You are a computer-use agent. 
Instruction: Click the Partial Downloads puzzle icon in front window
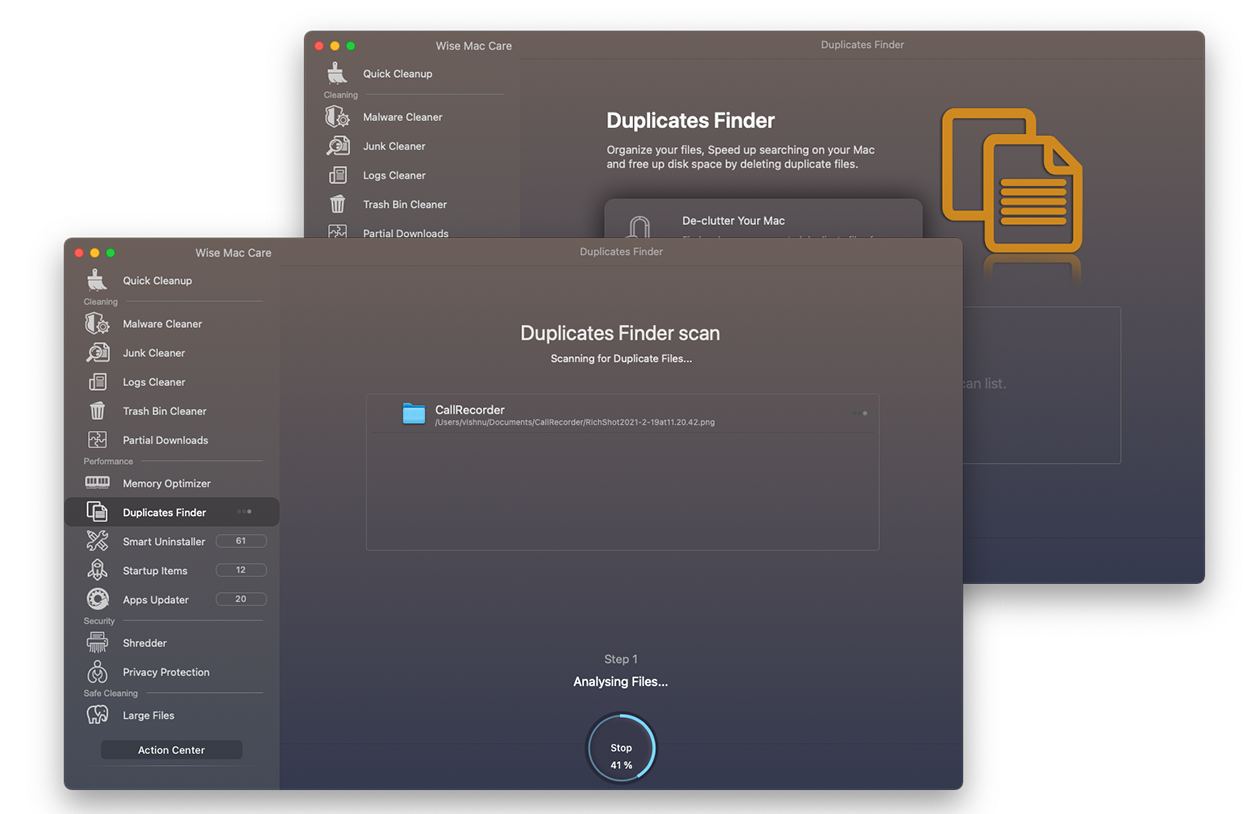(97, 440)
